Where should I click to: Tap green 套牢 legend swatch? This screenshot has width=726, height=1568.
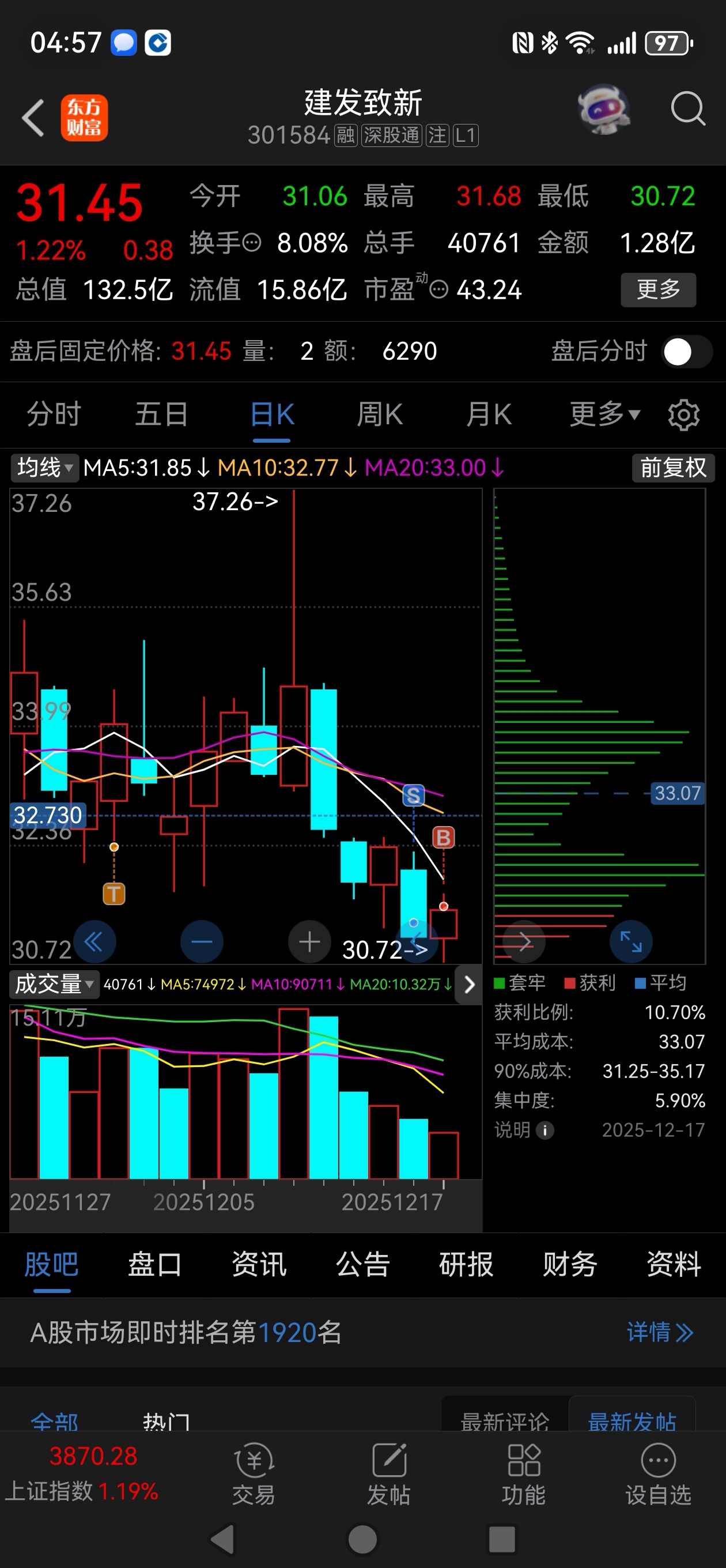500,983
